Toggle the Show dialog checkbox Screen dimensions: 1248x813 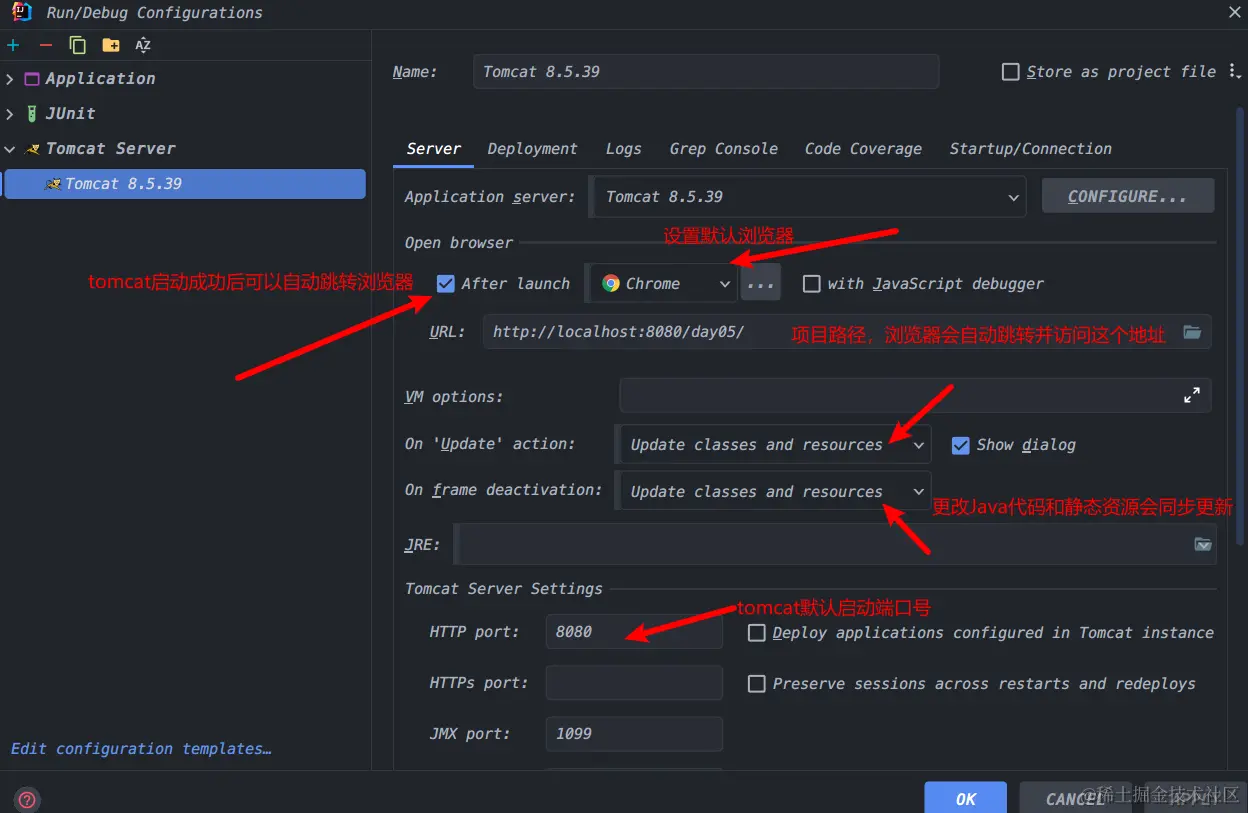pyautogui.click(x=961, y=445)
